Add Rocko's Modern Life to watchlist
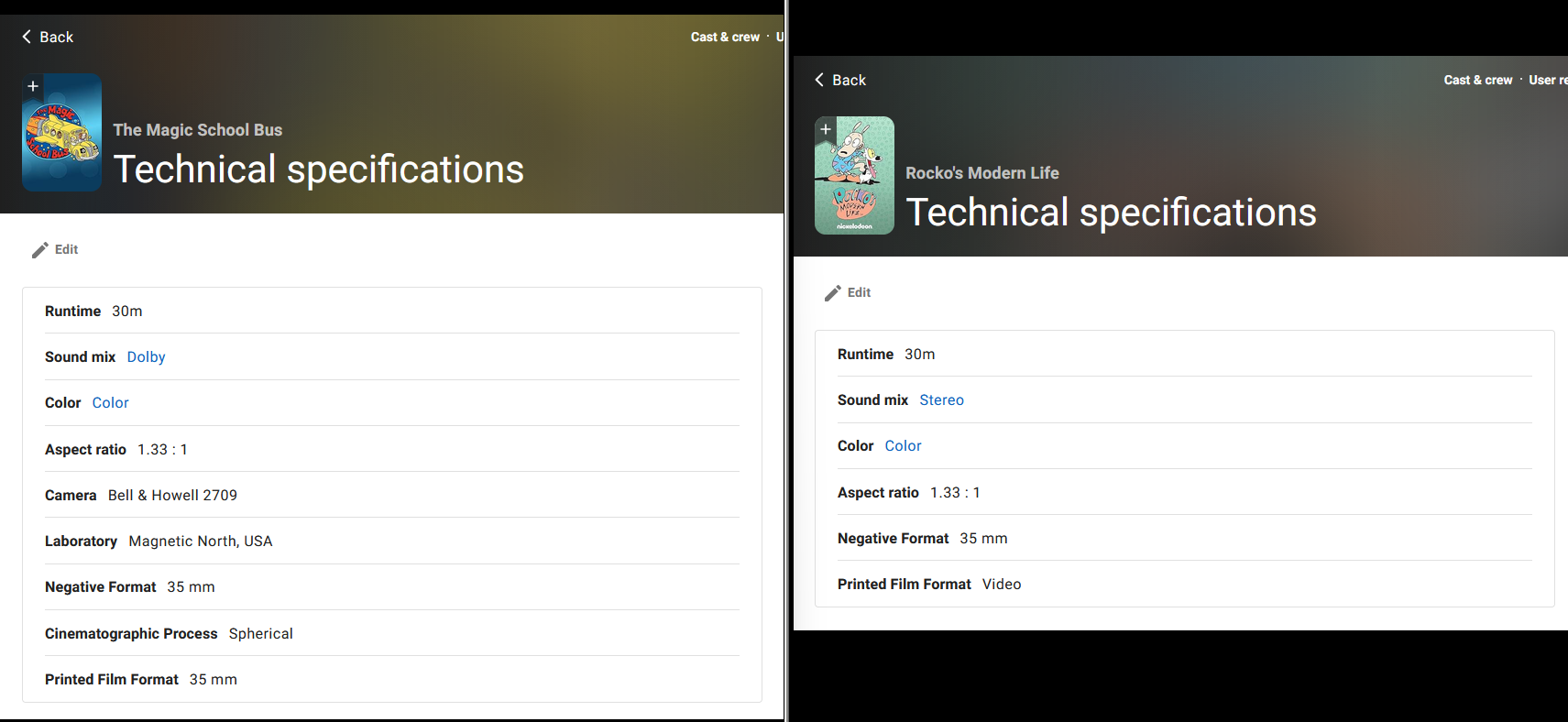 click(x=826, y=129)
